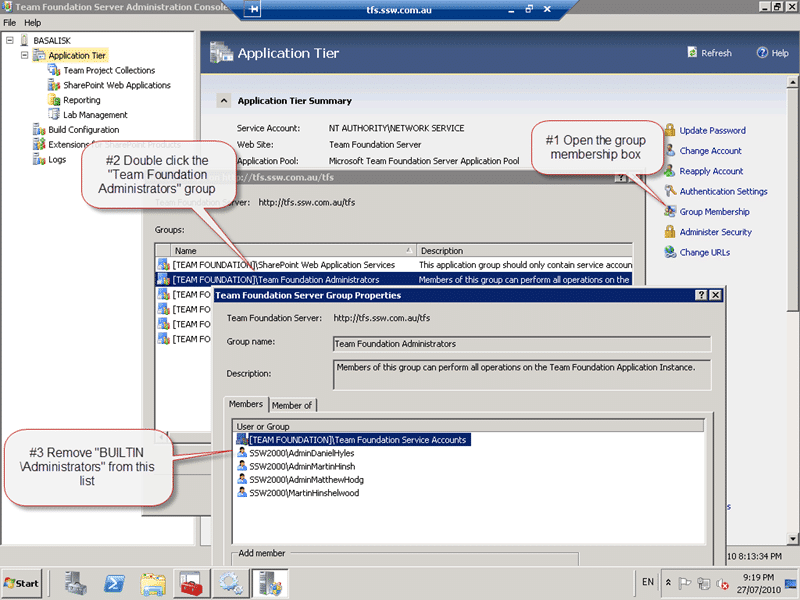Image resolution: width=800 pixels, height=600 pixels.
Task: Open SharePoint Web Applications node
Action: pyautogui.click(x=117, y=85)
